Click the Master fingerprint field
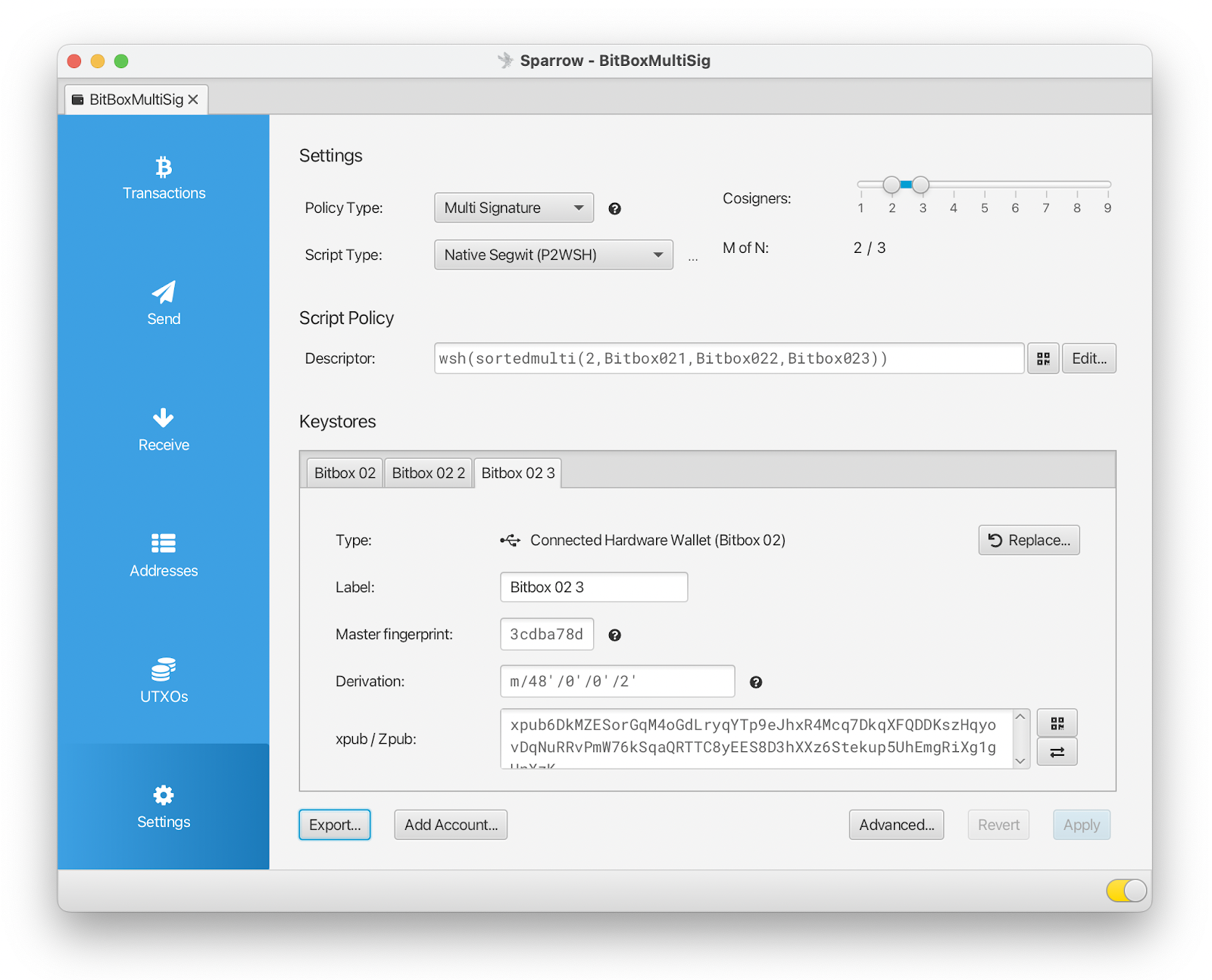The width and height of the screenshot is (1212, 980). tap(547, 634)
